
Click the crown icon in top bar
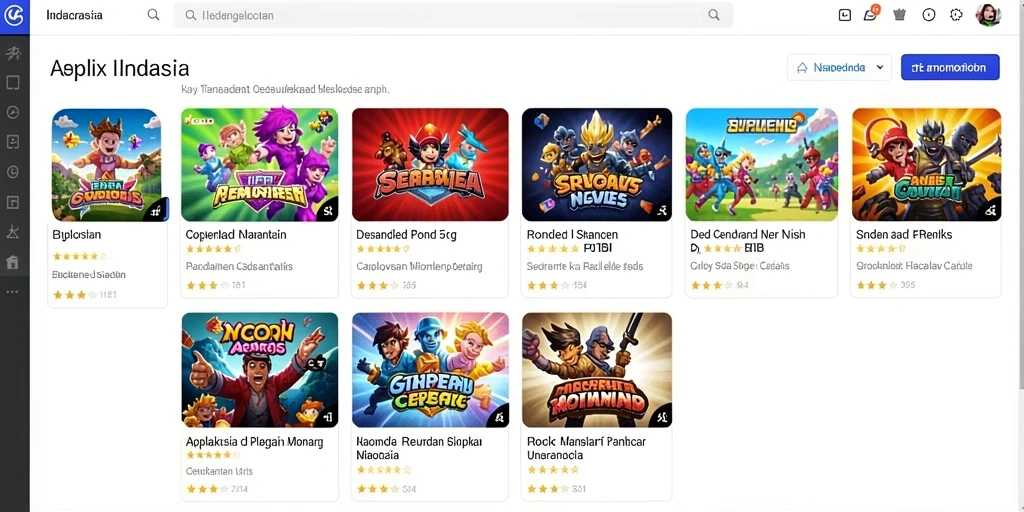pyautogui.click(x=899, y=15)
